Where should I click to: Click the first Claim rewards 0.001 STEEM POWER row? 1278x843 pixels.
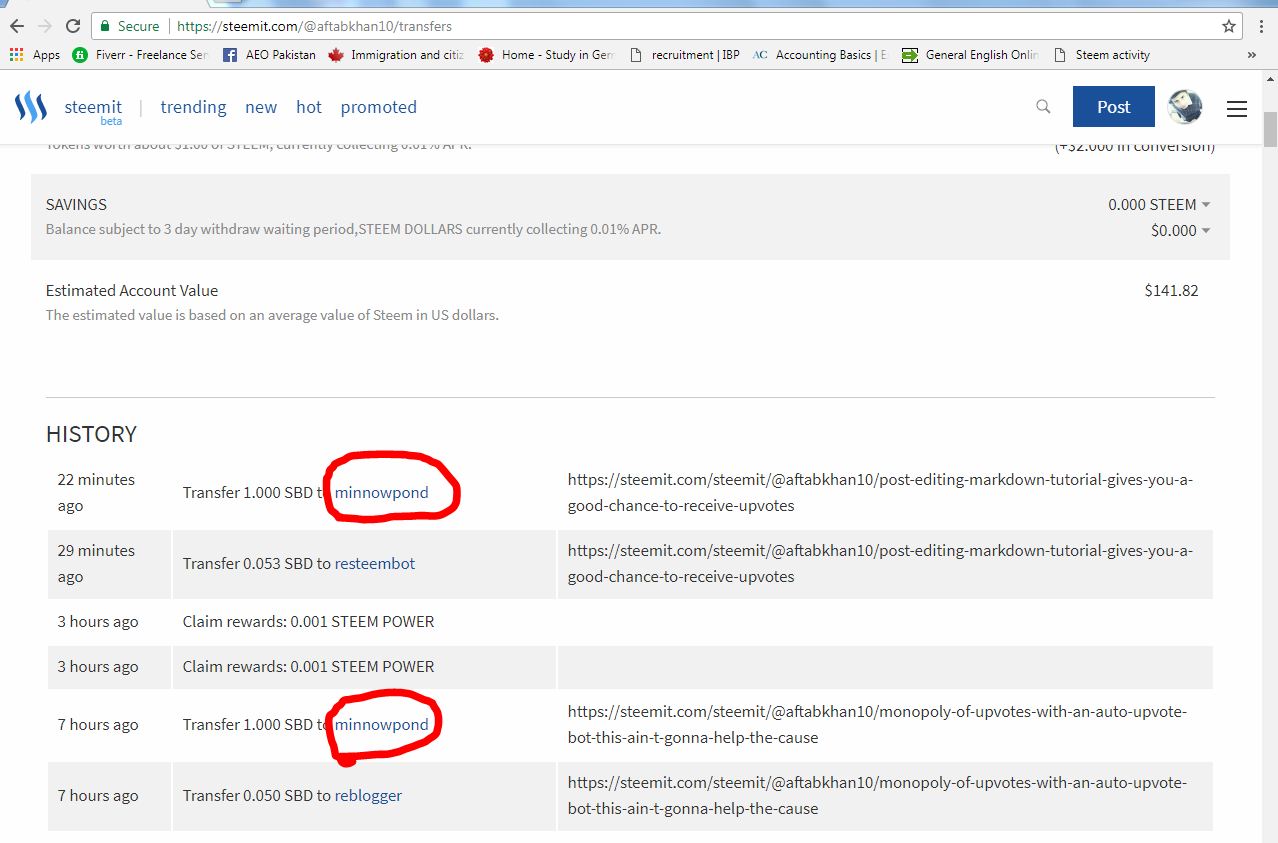coord(630,621)
